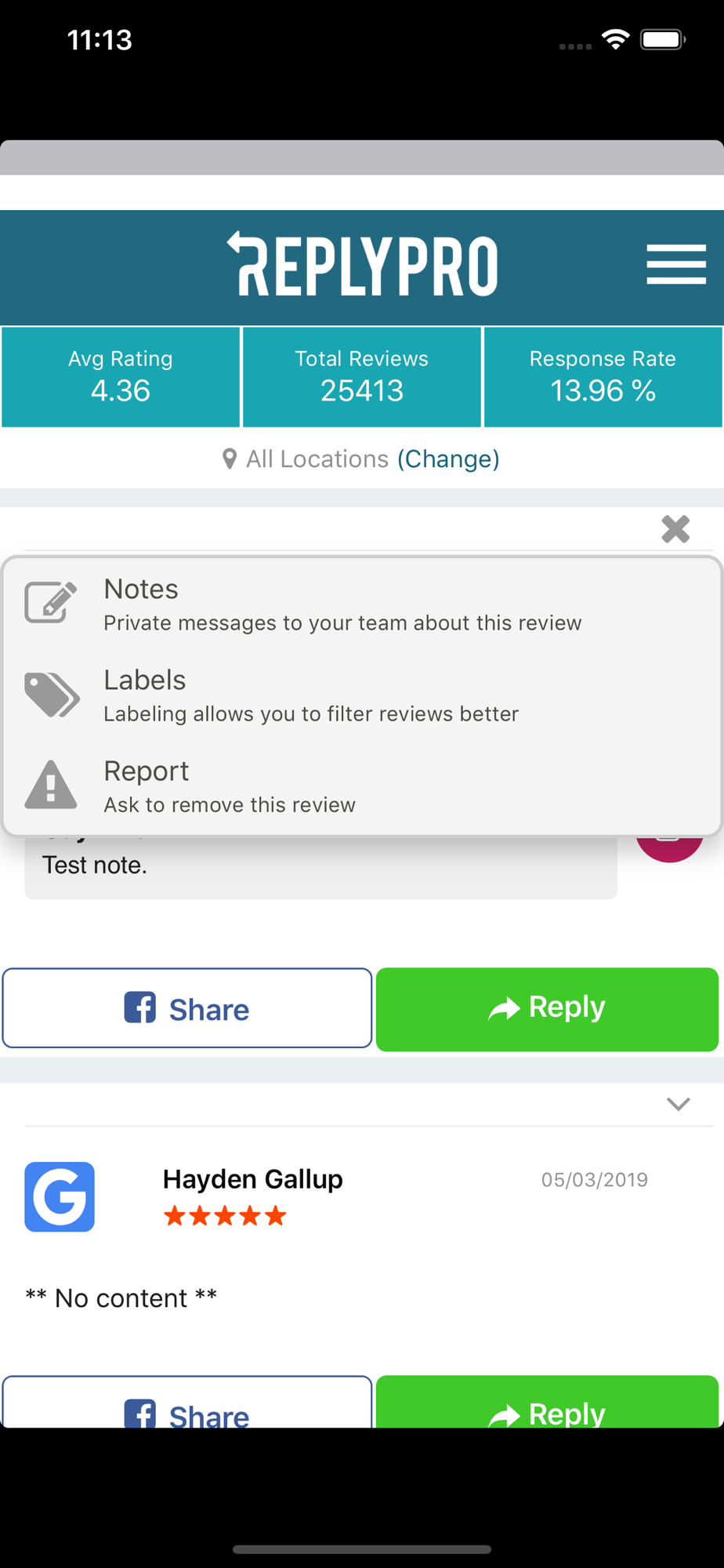The width and height of the screenshot is (724, 1568).
Task: Click the pink round button beside note
Action: tap(669, 848)
